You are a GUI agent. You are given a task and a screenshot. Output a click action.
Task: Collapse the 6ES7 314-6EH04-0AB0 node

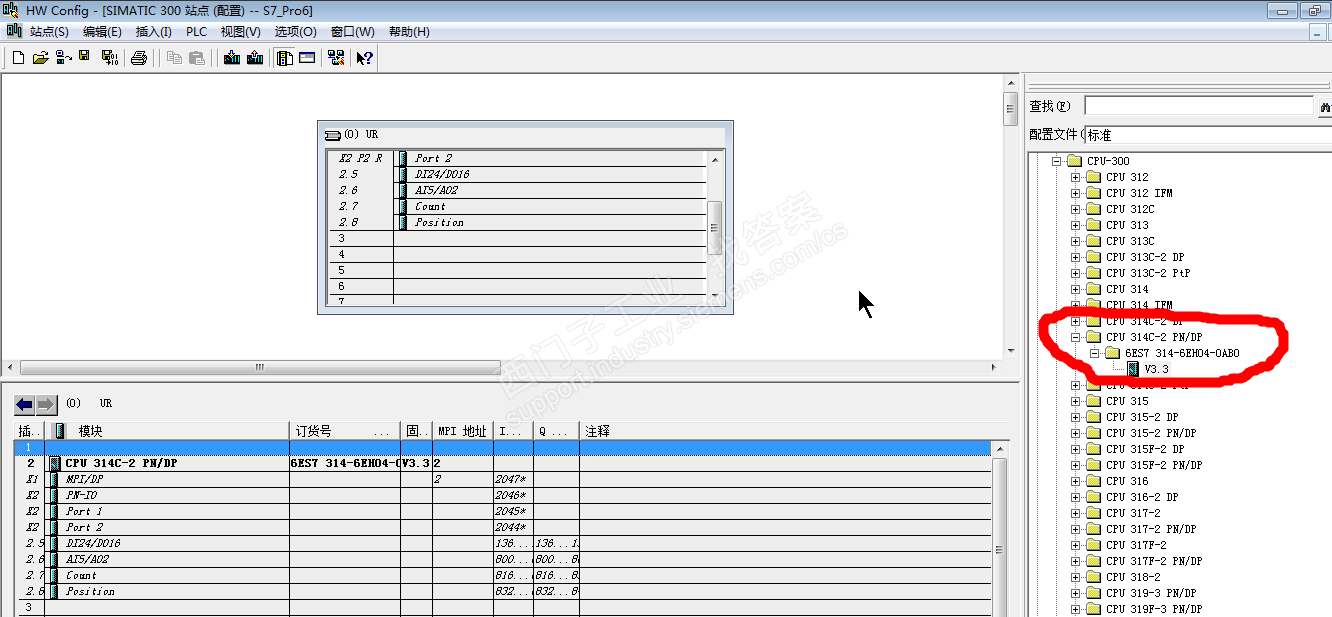1095,353
